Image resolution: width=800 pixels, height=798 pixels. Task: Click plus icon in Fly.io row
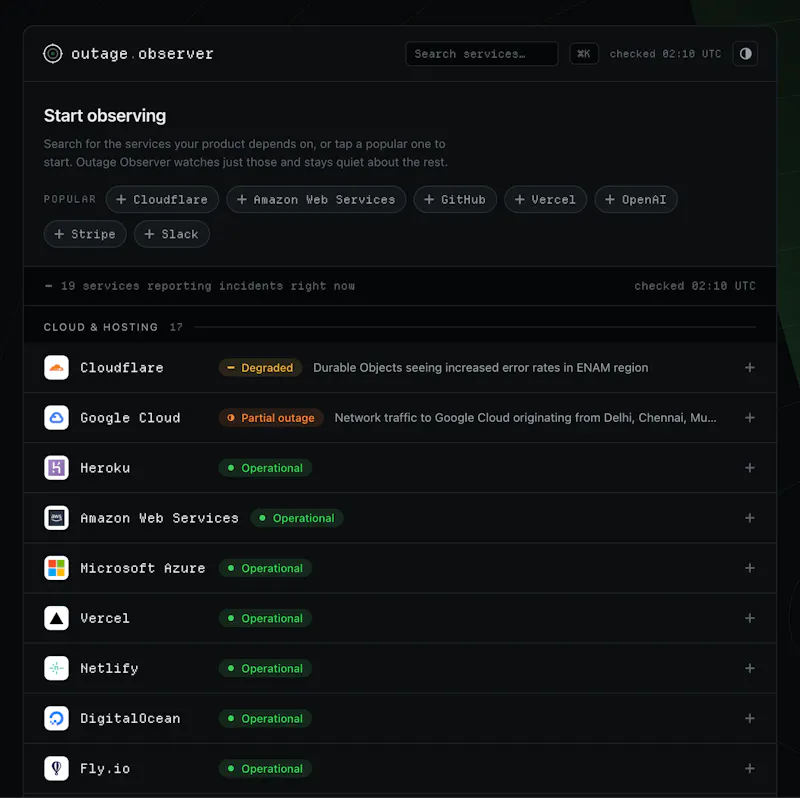(x=749, y=768)
